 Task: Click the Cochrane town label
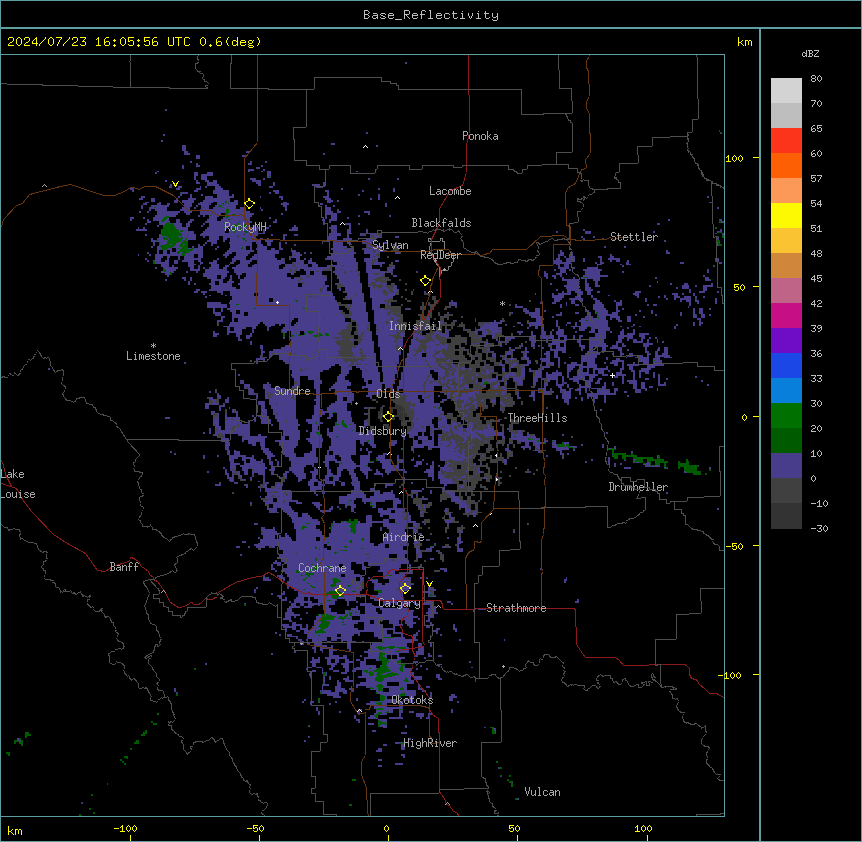[x=322, y=568]
